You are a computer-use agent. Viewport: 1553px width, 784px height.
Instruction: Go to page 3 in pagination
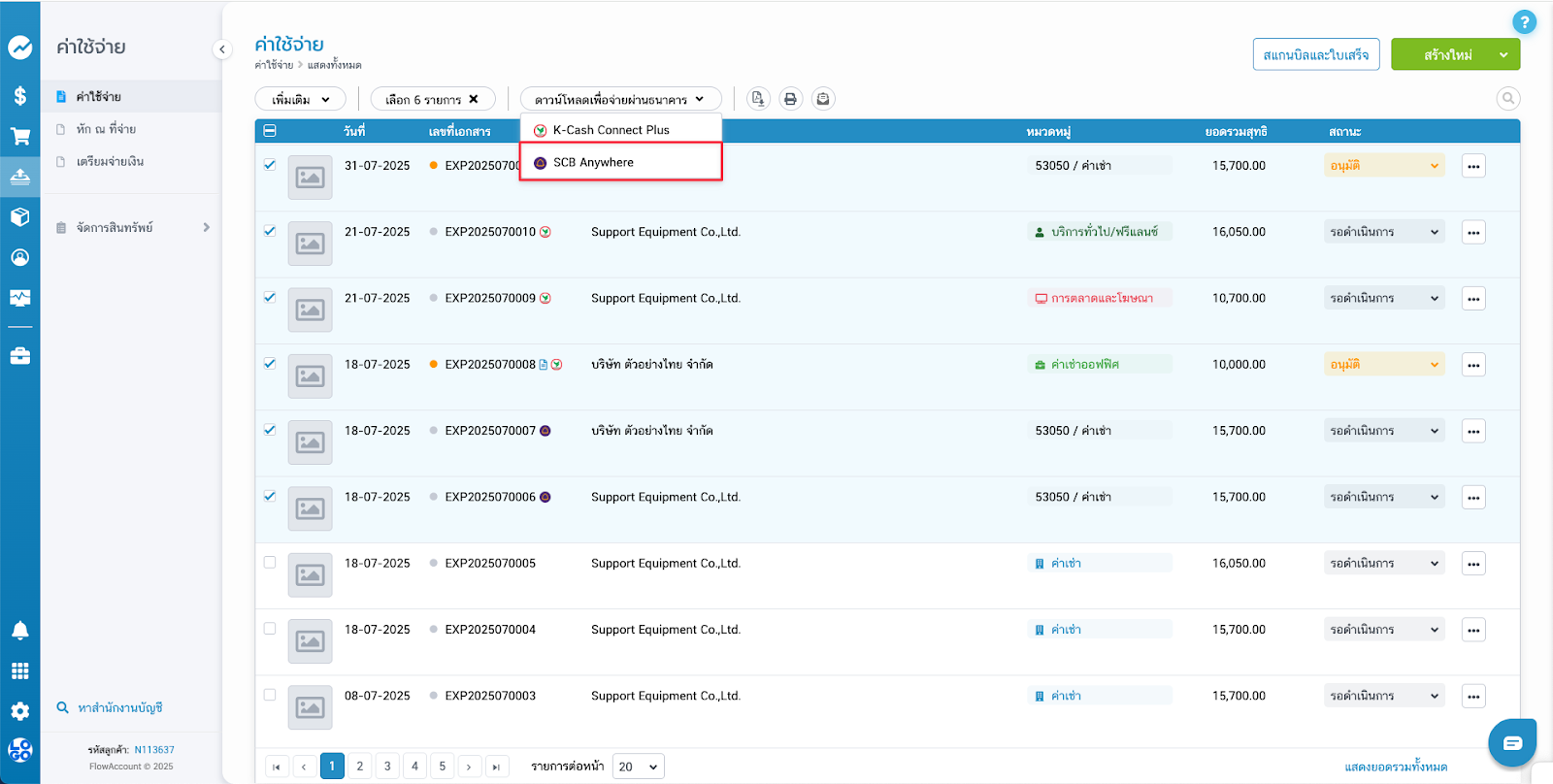387,767
